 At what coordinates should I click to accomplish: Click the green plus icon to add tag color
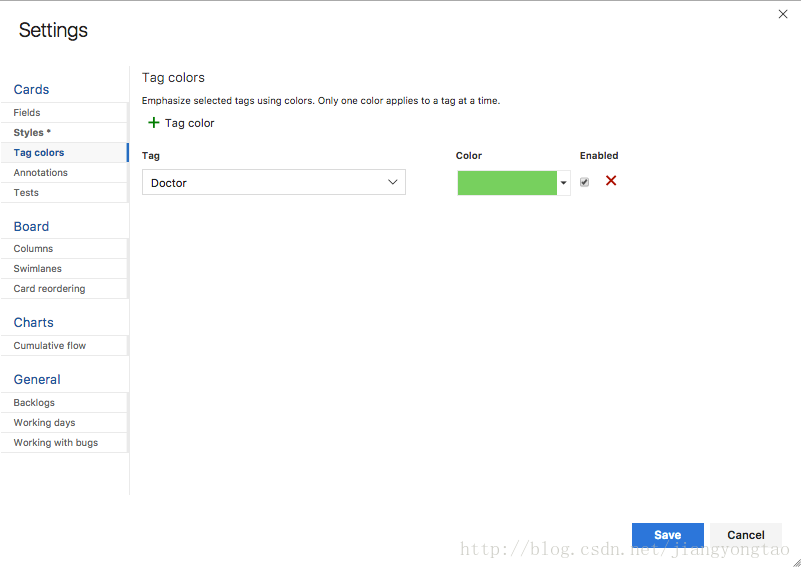click(x=153, y=123)
